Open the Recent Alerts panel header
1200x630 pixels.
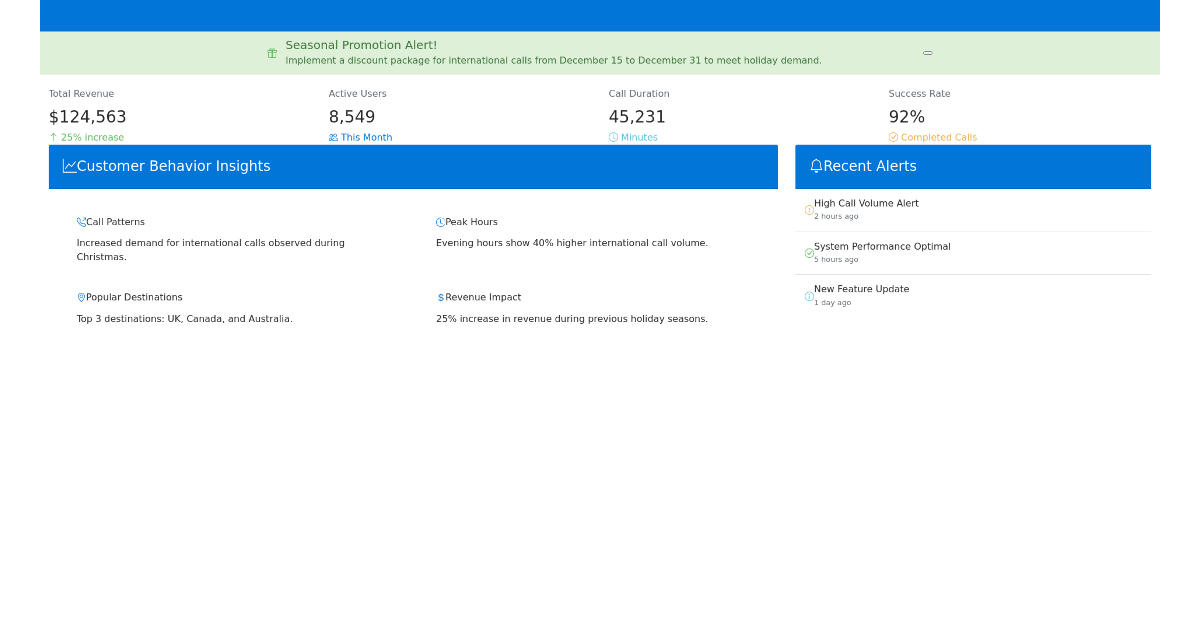point(972,166)
